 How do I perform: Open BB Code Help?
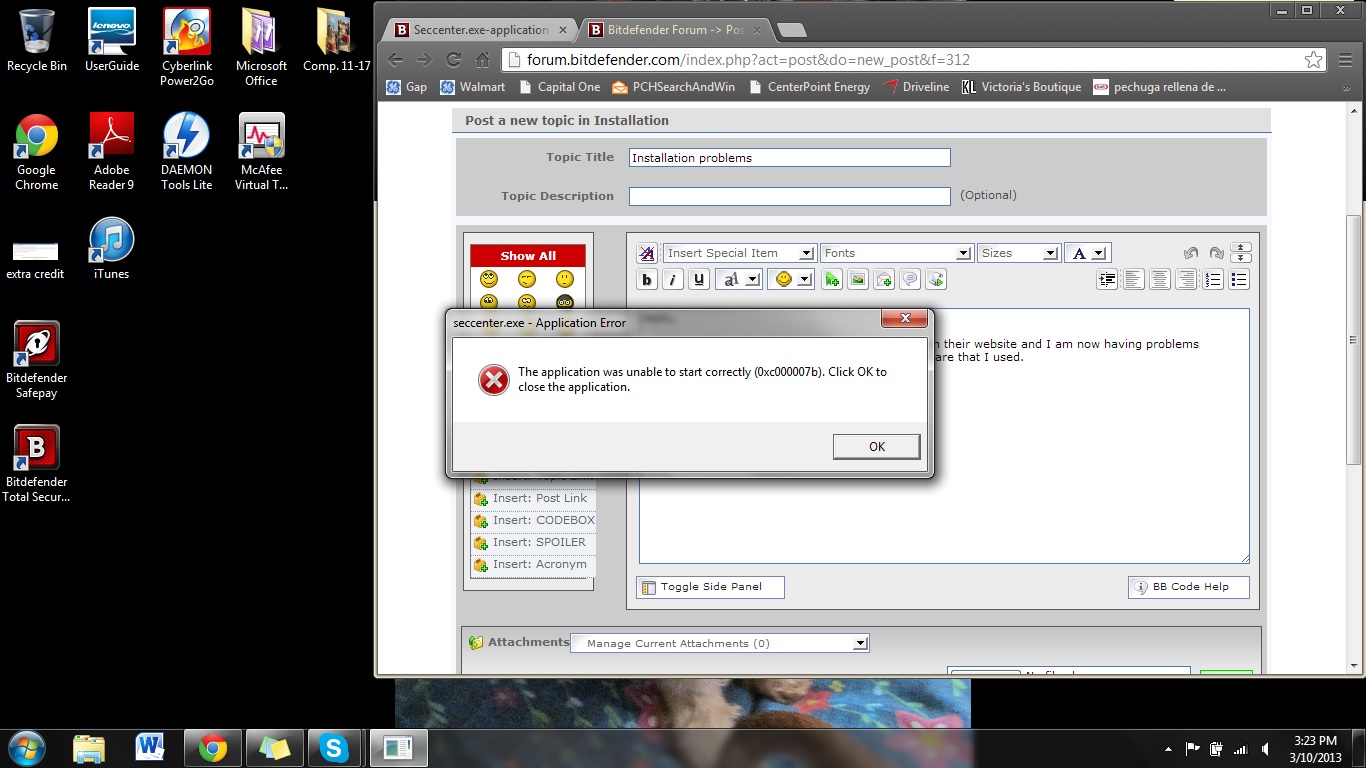(x=1188, y=587)
